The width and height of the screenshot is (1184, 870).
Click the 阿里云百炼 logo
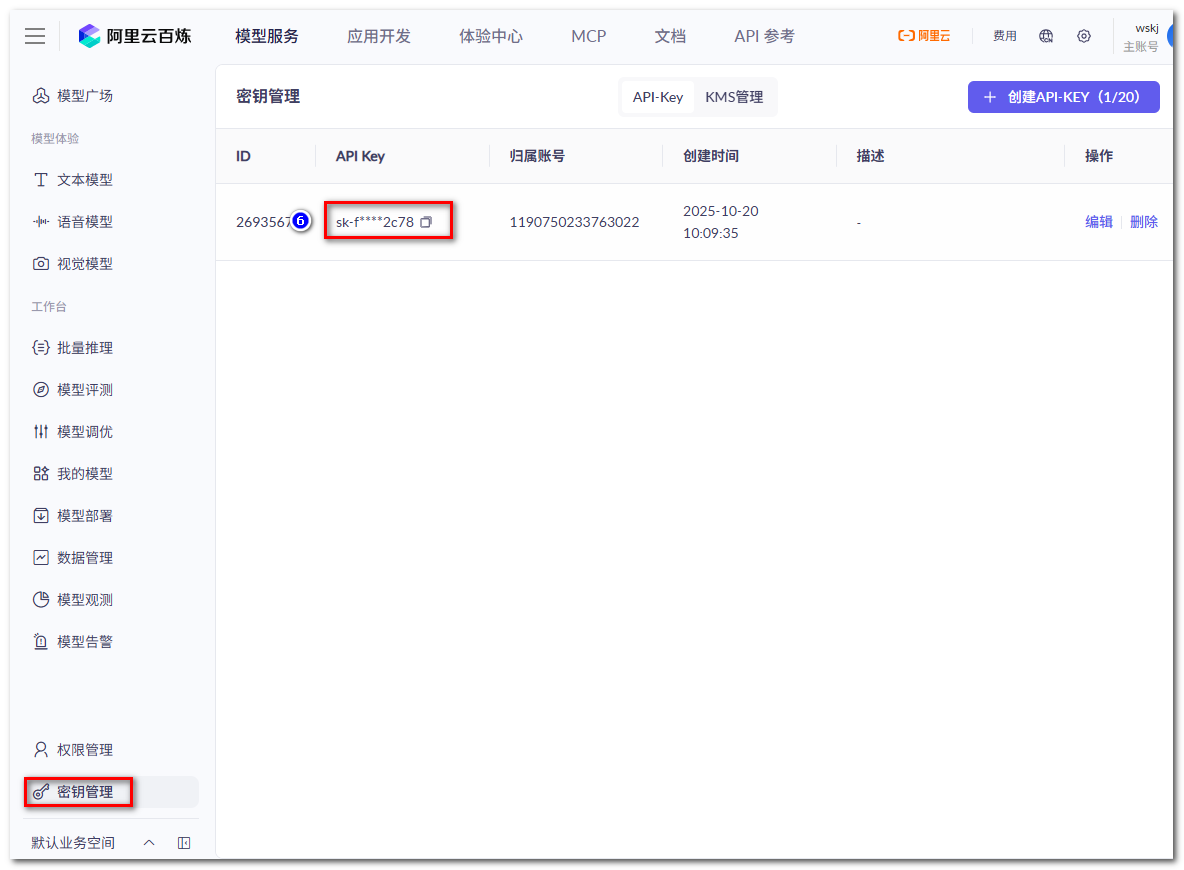[x=135, y=36]
